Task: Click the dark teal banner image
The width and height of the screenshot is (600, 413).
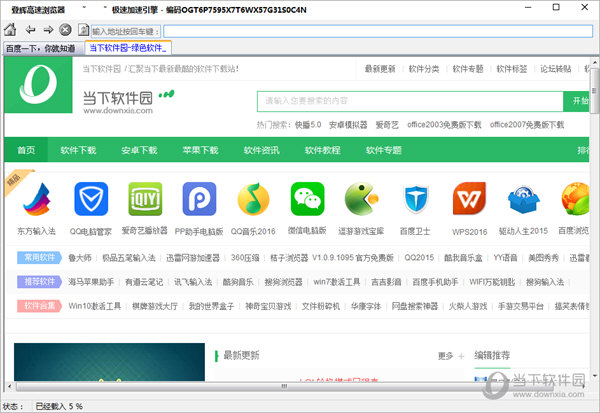Action: coord(109,362)
